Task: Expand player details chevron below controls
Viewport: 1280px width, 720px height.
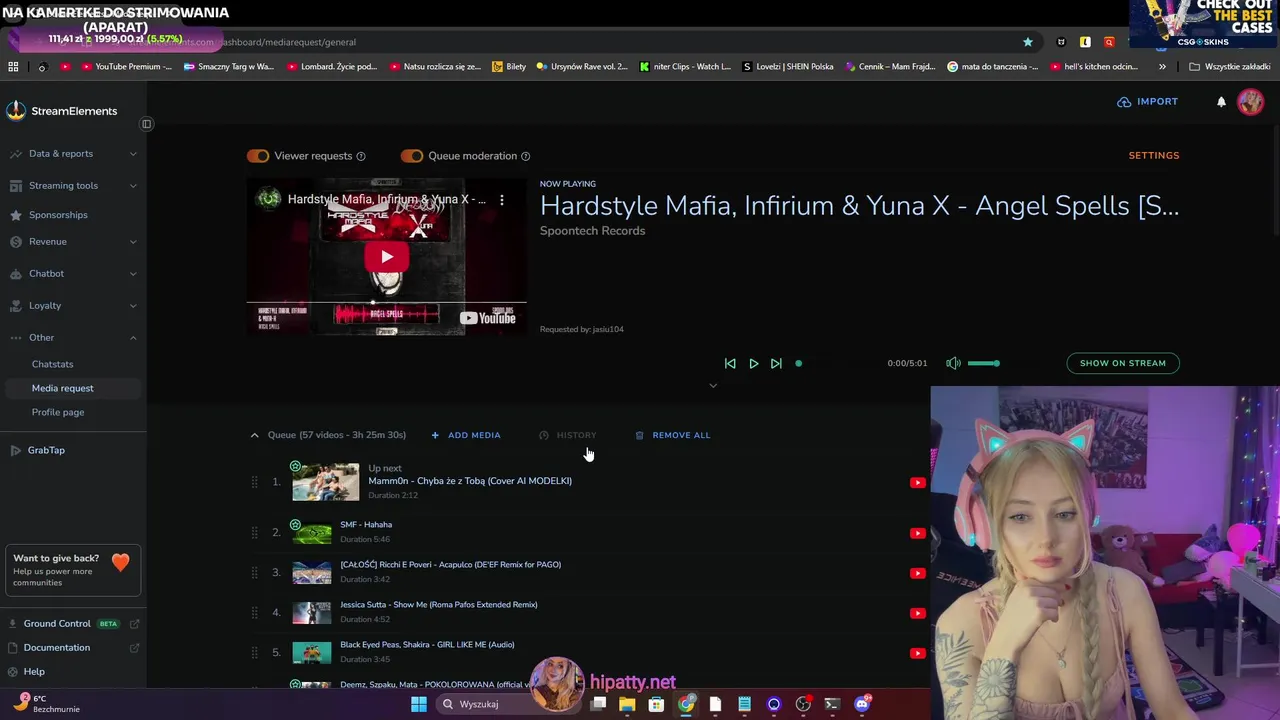Action: [713, 386]
